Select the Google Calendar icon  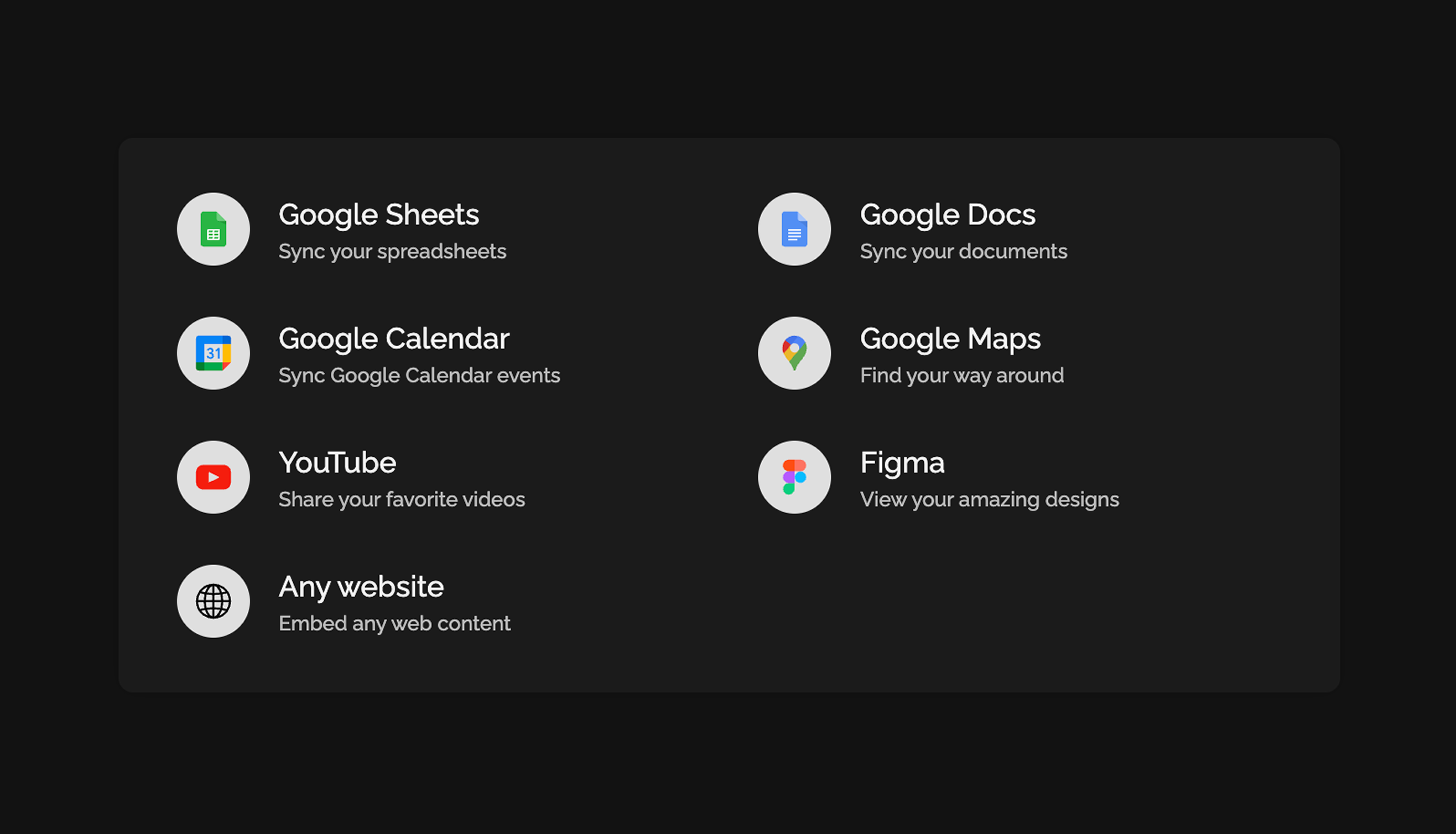pos(212,354)
